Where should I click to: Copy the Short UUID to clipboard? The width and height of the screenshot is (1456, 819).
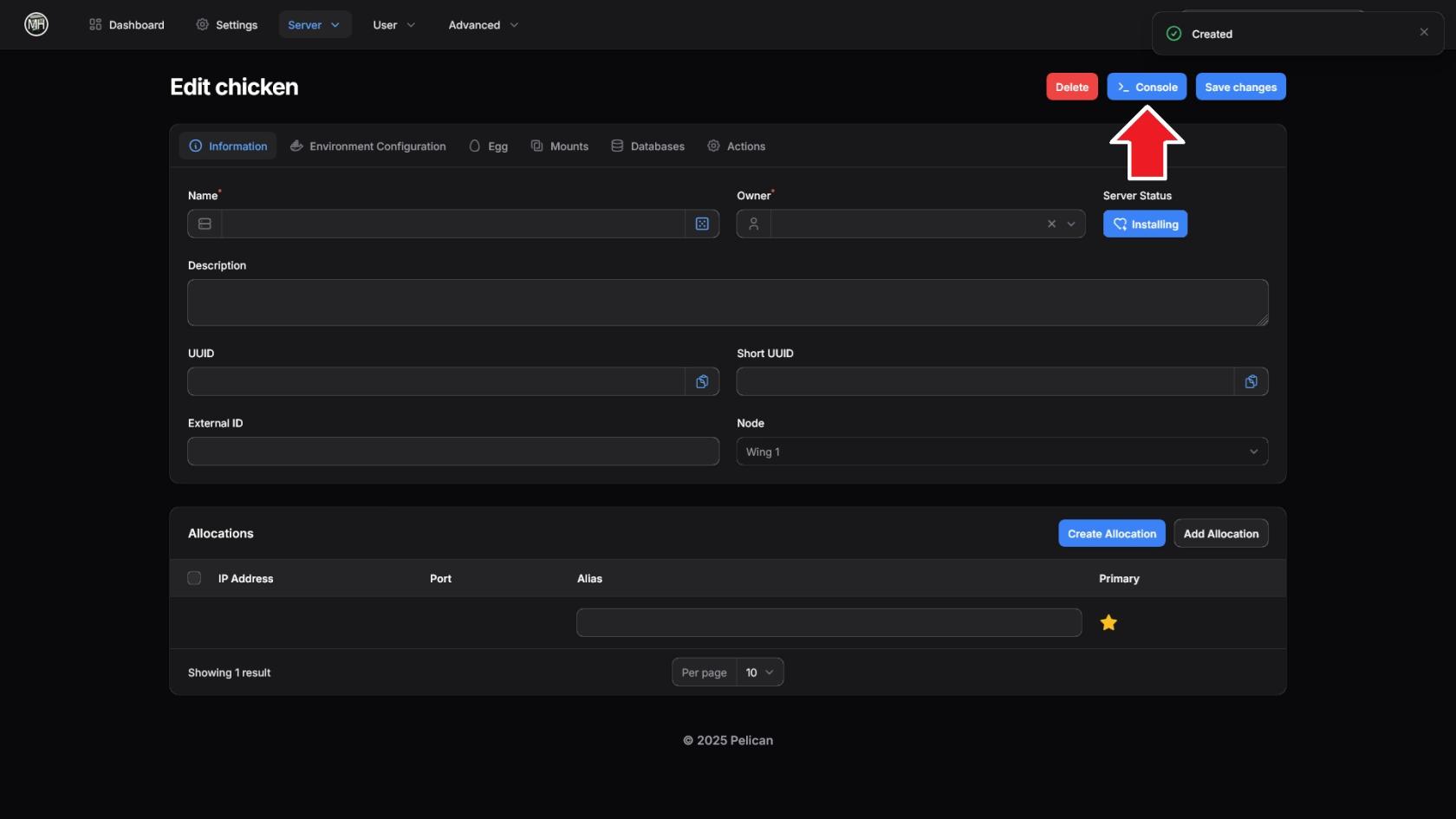(1251, 381)
